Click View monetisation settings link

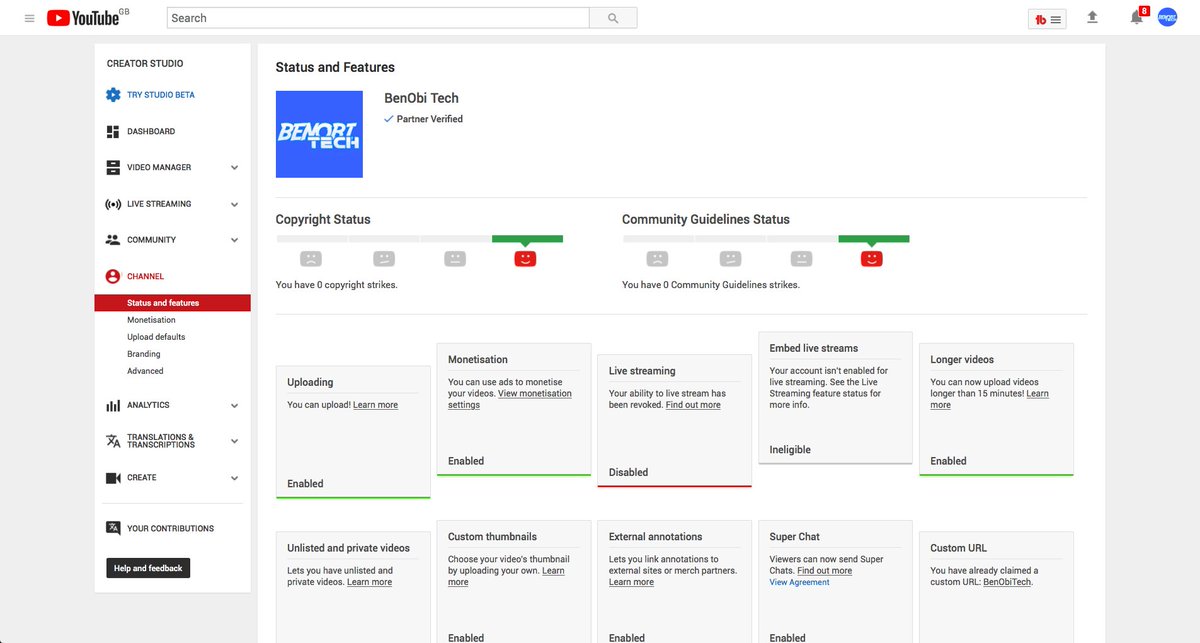point(510,399)
